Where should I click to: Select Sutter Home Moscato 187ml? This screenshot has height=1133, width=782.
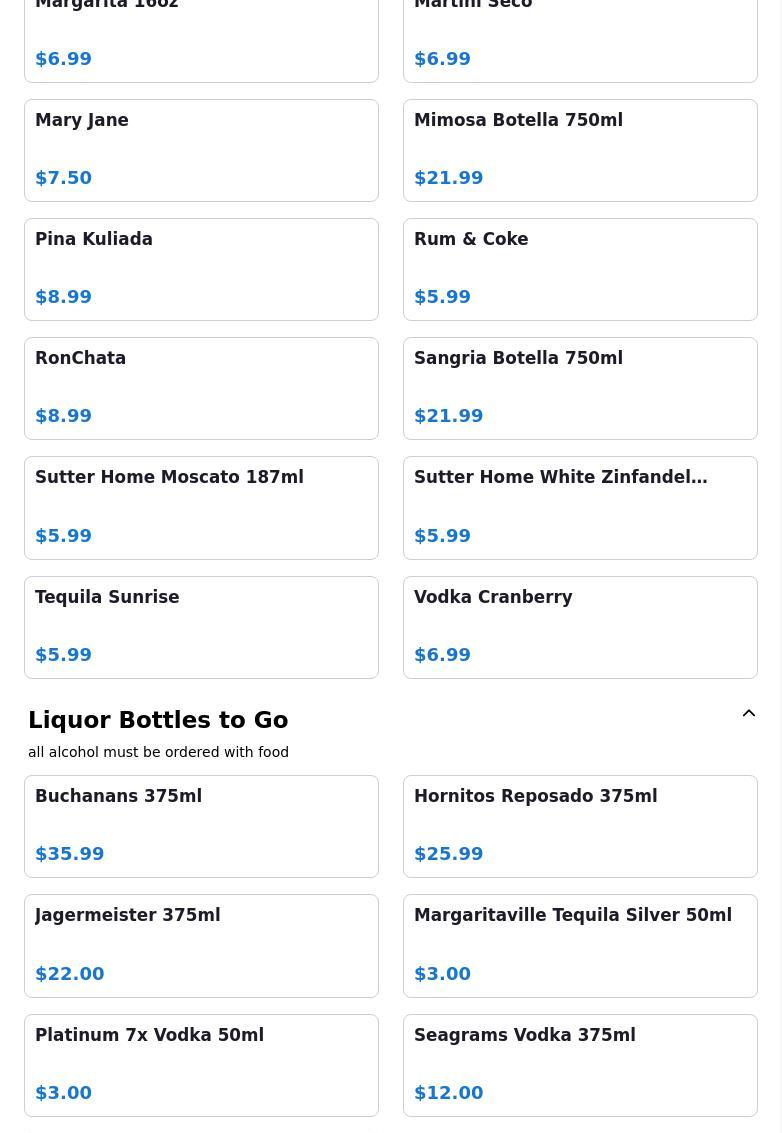point(201,507)
